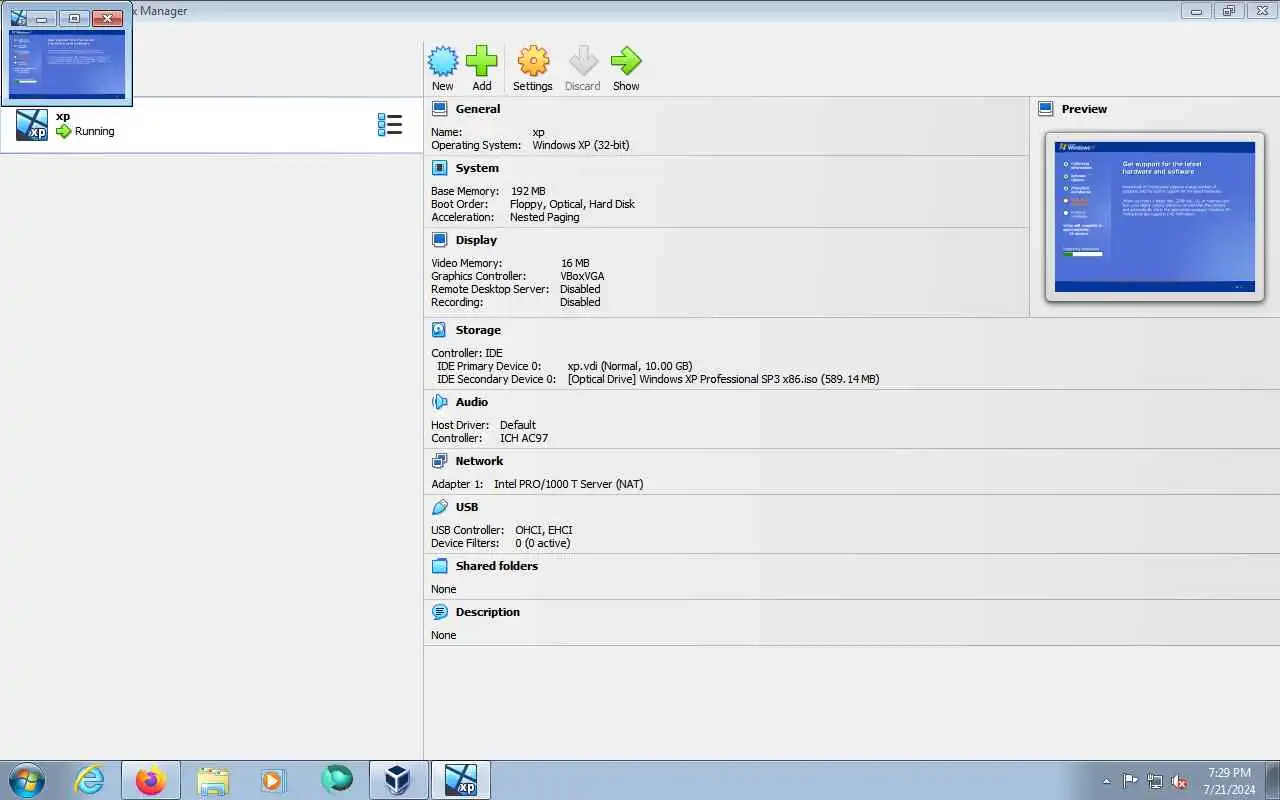Click the '16 MB' video memory value
Viewport: 1280px width, 800px height.
point(575,263)
